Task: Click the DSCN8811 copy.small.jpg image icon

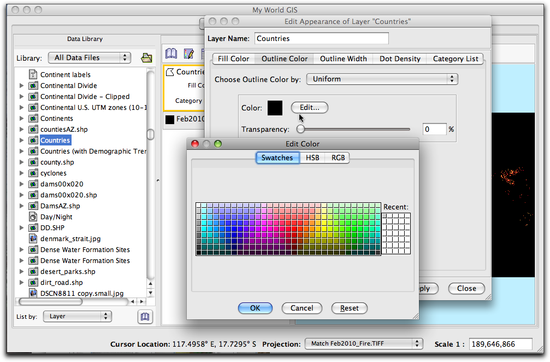Action: point(33,293)
